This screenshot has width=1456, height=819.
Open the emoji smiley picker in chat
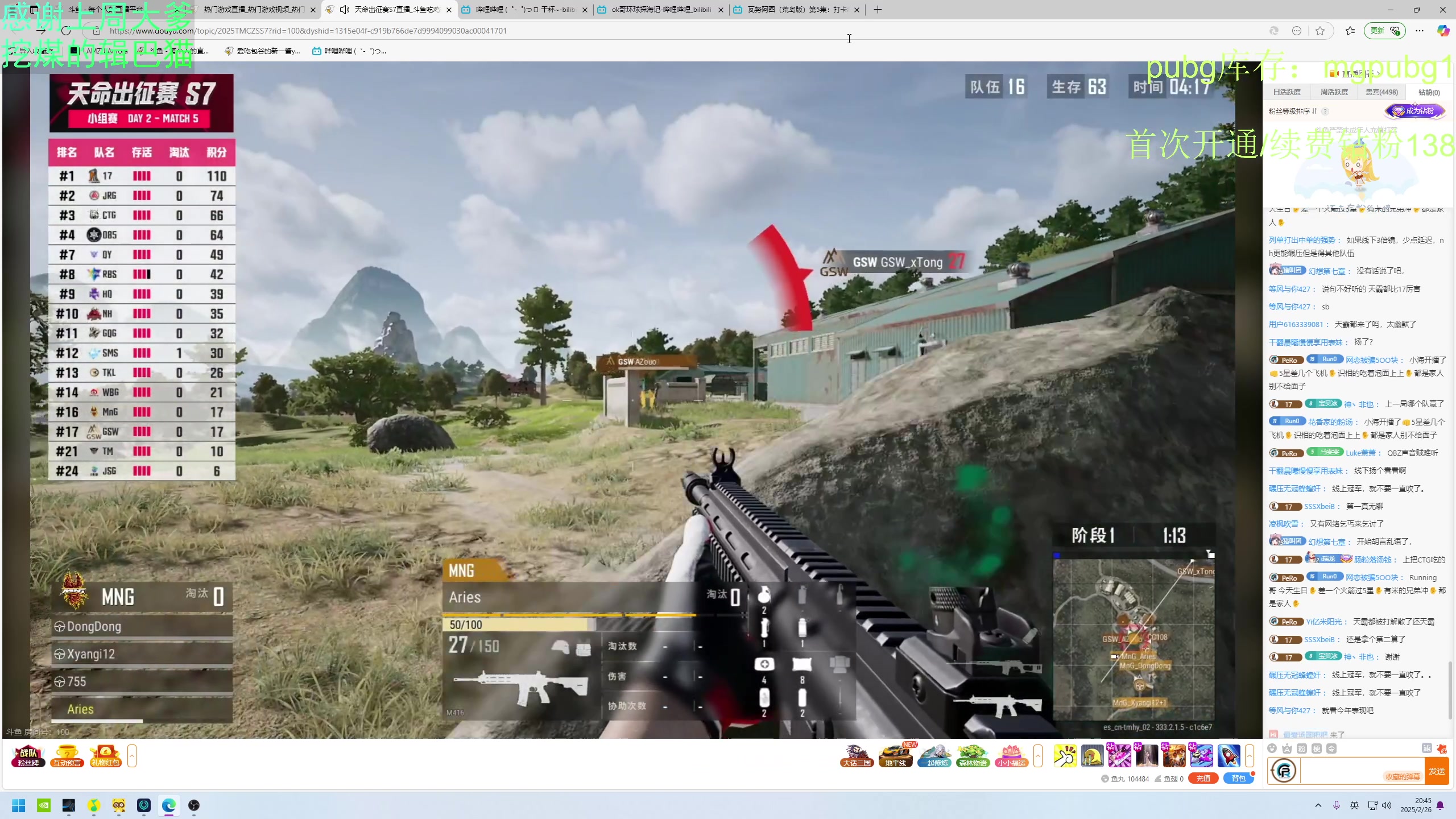point(1272,748)
